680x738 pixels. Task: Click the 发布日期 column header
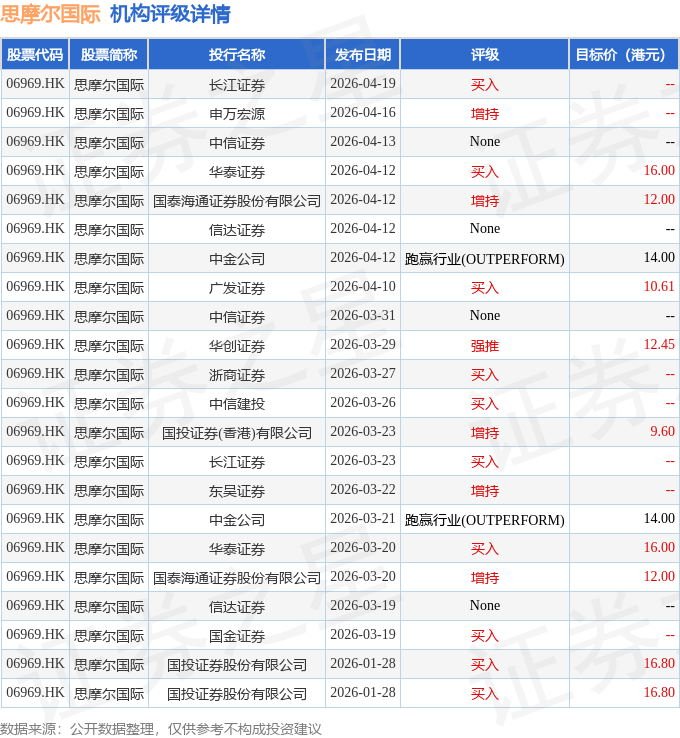[x=363, y=55]
